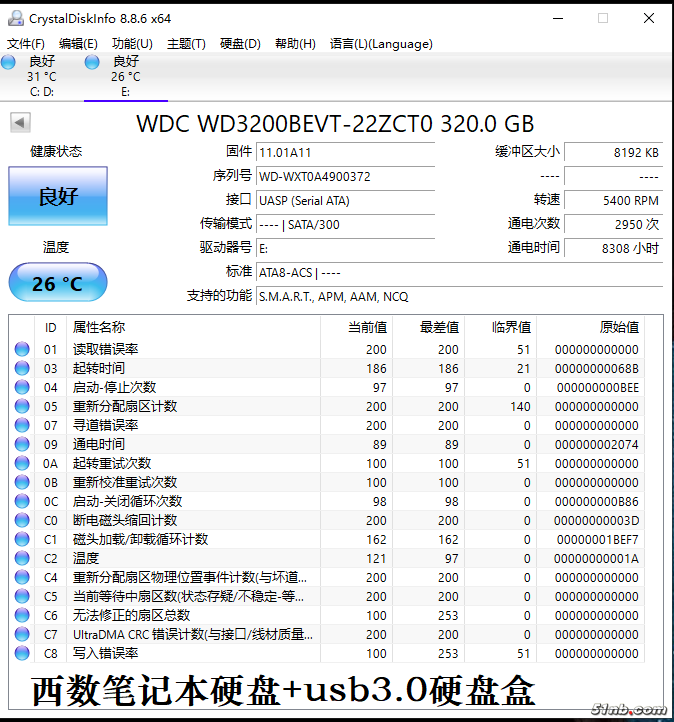Screen dimensions: 674x722
Task: Click the status orb for E: disk
Action: pyautogui.click(x=93, y=63)
